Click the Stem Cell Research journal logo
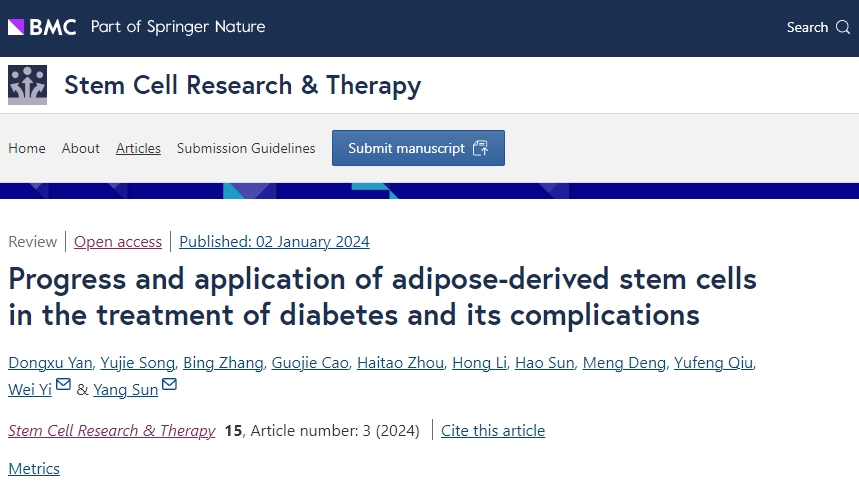The height and width of the screenshot is (487, 859). 28,85
